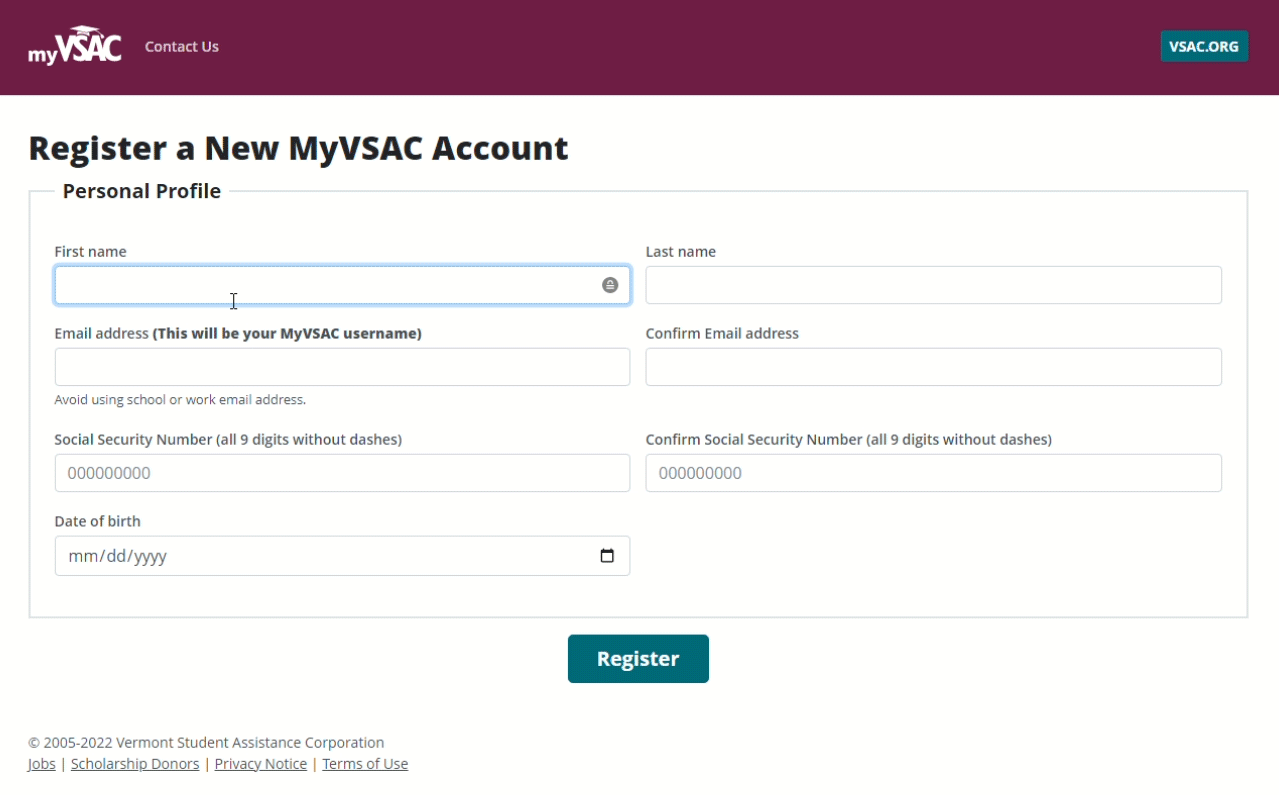This screenshot has height=795, width=1279.
Task: Select the year segment of Date of birth
Action: (150, 556)
